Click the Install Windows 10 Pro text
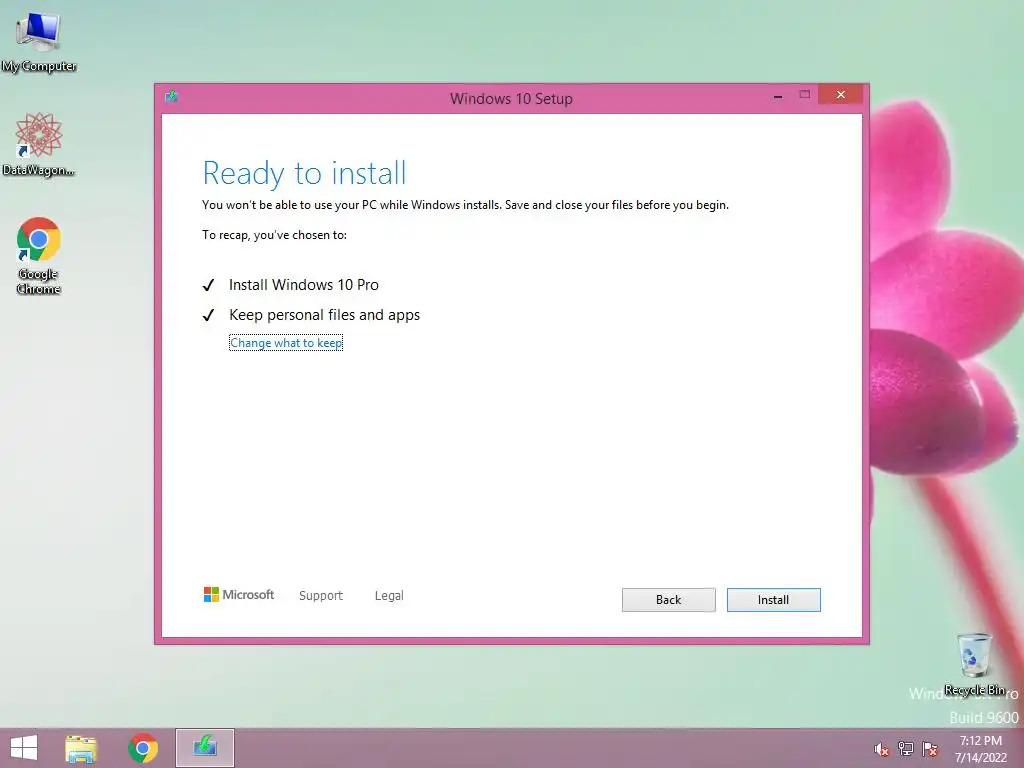This screenshot has width=1024, height=768. click(304, 285)
